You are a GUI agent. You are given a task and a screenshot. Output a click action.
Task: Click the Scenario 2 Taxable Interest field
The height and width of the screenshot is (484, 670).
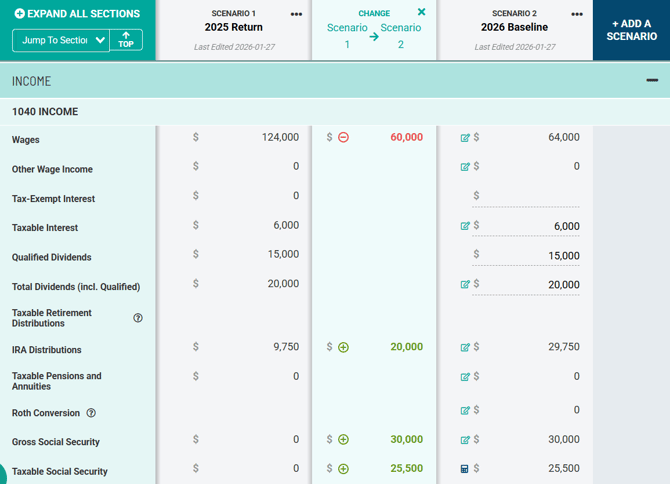(x=530, y=226)
